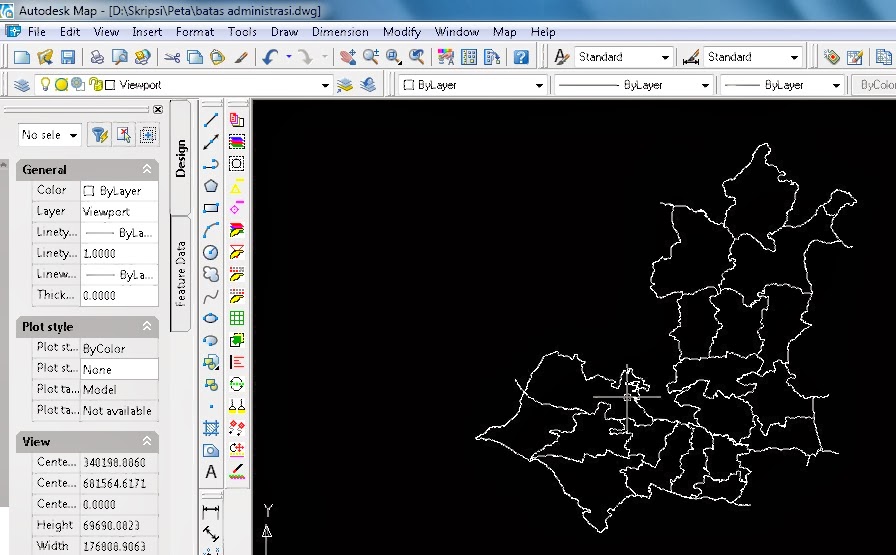Select the Polygon draw tool
The image size is (896, 555).
coord(211,186)
